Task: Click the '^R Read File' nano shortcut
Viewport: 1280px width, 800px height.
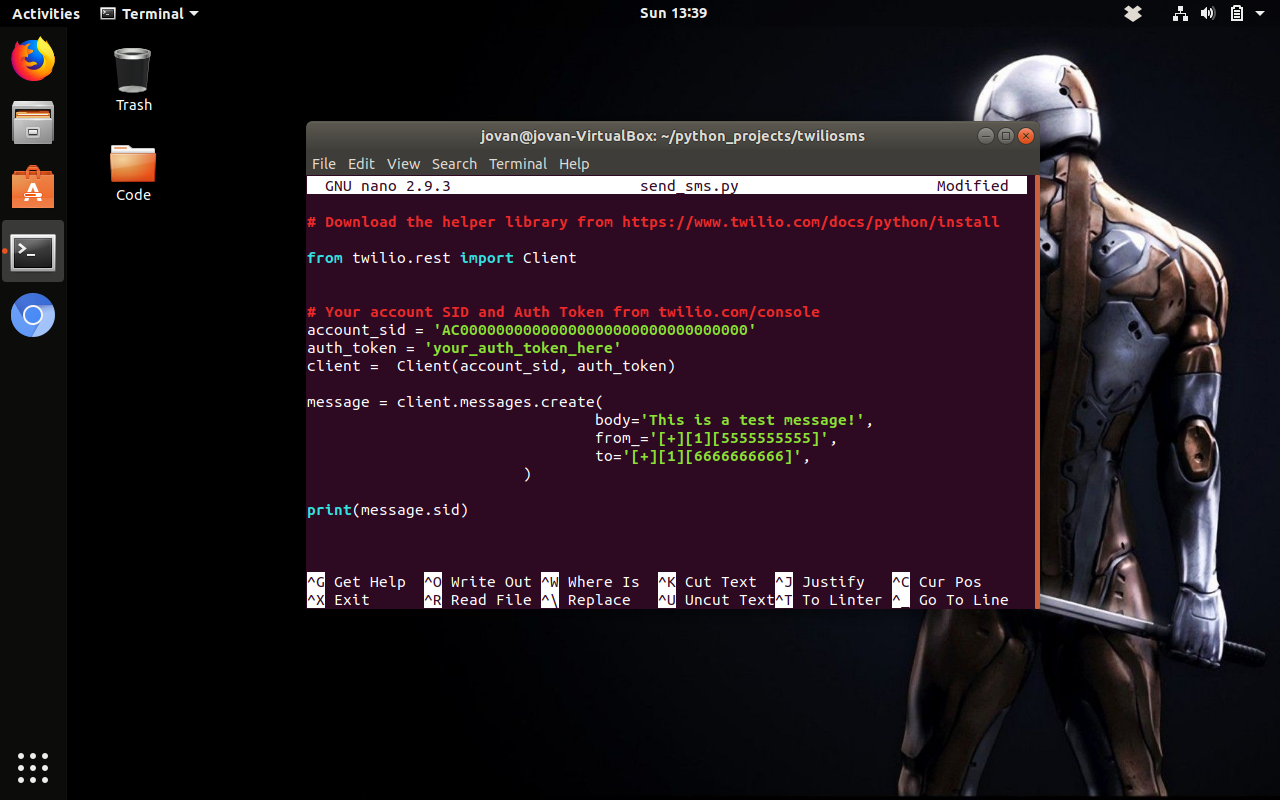Action: pyautogui.click(x=478, y=600)
